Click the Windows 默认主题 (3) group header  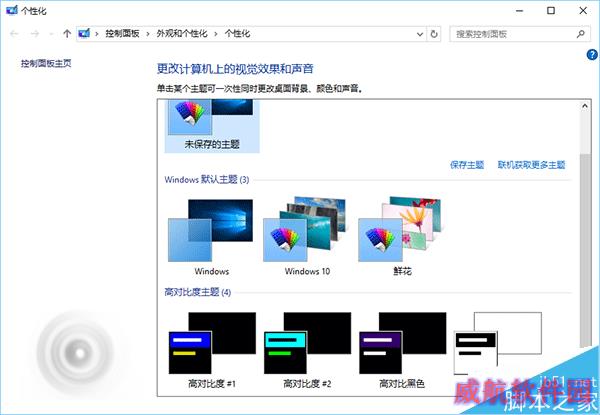(x=207, y=179)
